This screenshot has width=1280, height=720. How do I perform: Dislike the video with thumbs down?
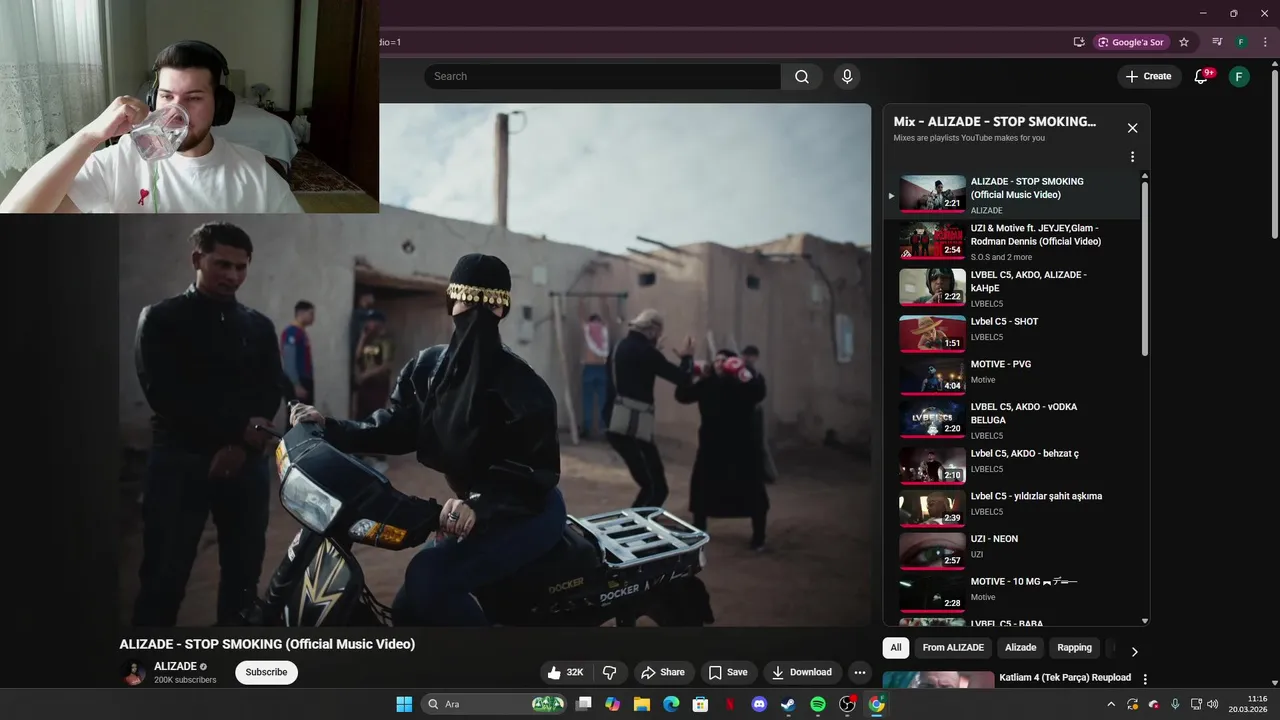click(x=609, y=672)
